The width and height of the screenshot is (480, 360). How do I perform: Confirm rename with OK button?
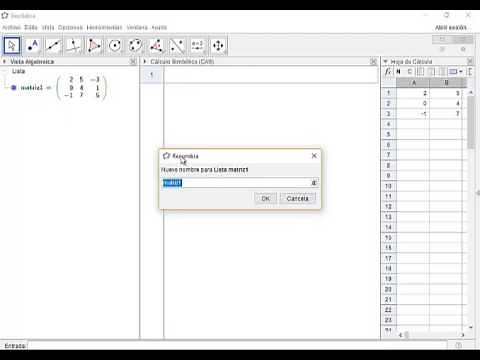coord(266,198)
